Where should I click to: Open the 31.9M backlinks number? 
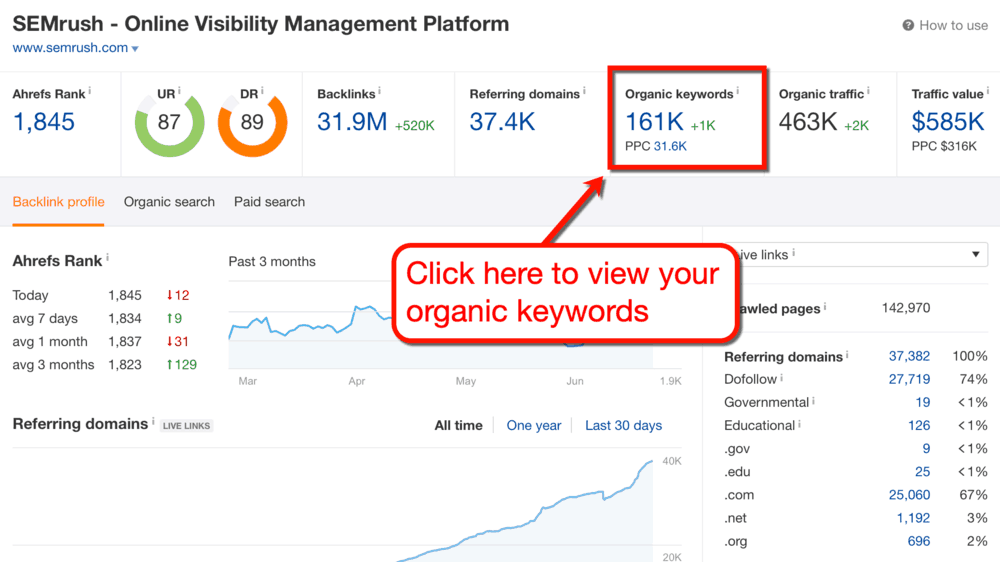[352, 122]
